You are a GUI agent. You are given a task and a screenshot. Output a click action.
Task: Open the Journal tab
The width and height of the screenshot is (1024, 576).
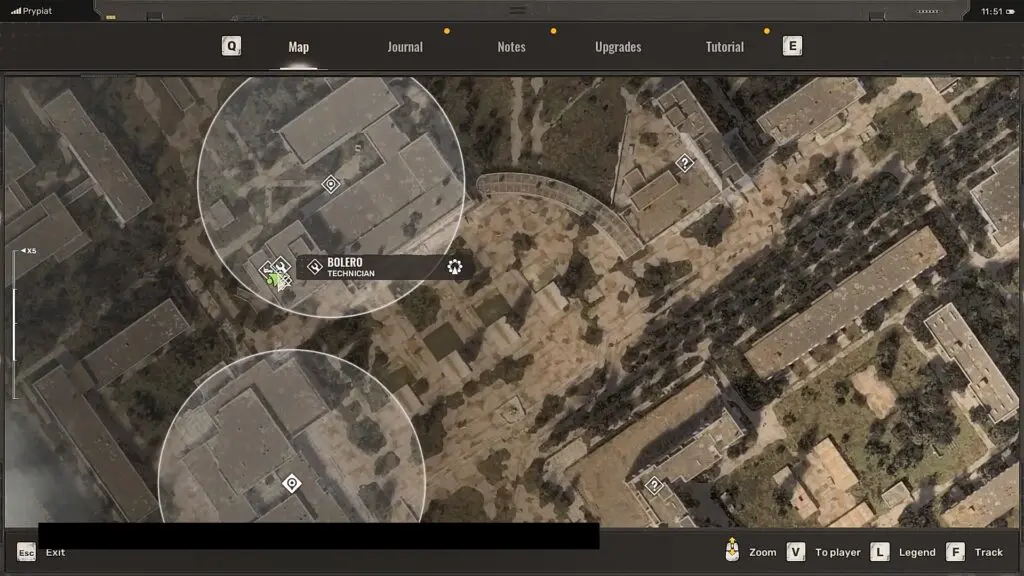coord(405,47)
